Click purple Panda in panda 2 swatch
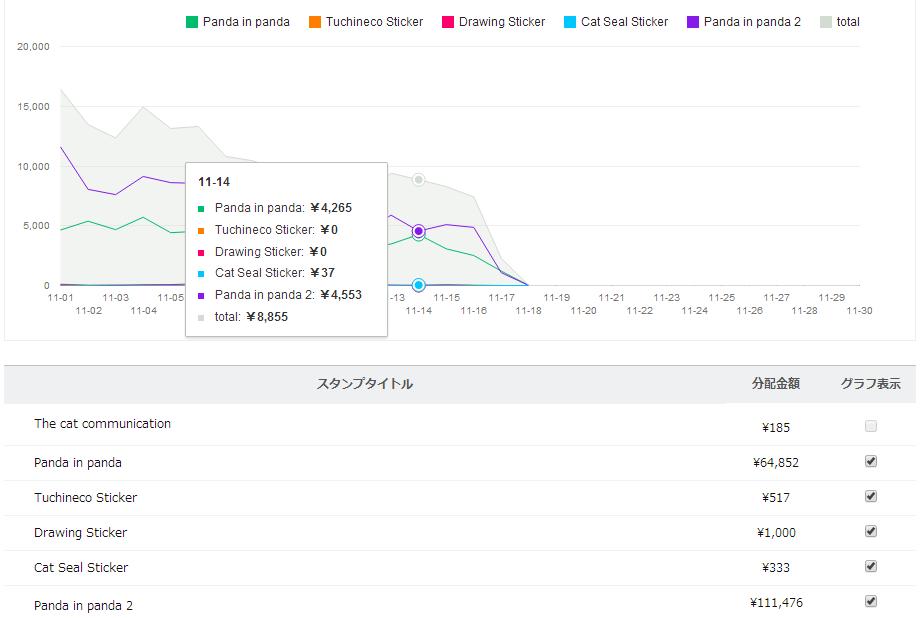 tap(693, 22)
